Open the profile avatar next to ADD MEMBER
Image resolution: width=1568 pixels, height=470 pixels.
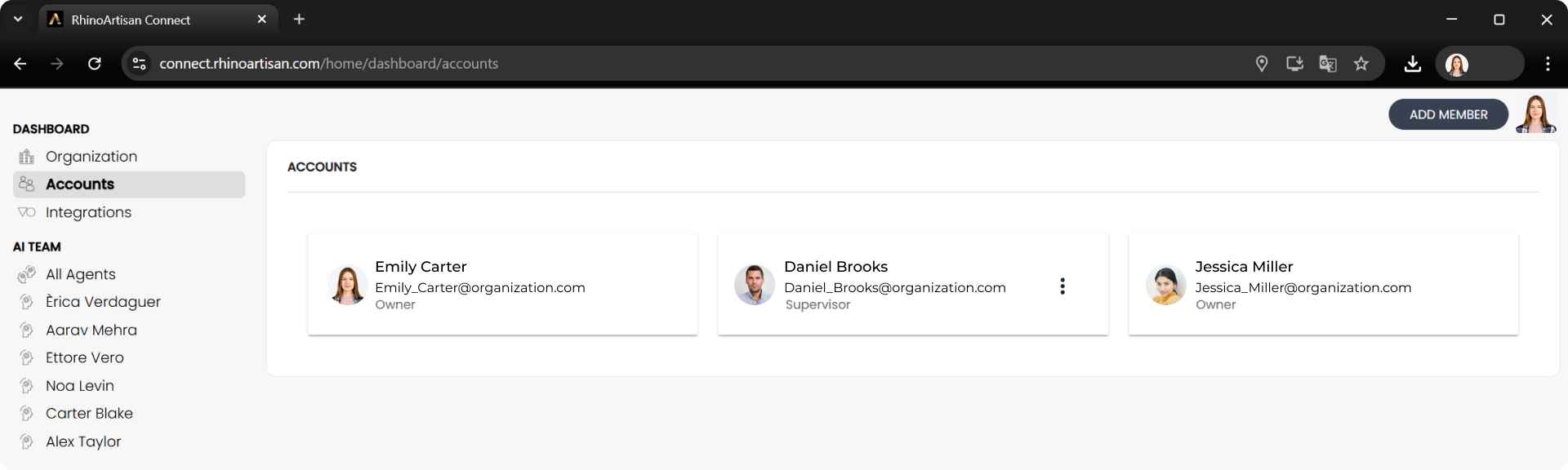pyautogui.click(x=1536, y=114)
